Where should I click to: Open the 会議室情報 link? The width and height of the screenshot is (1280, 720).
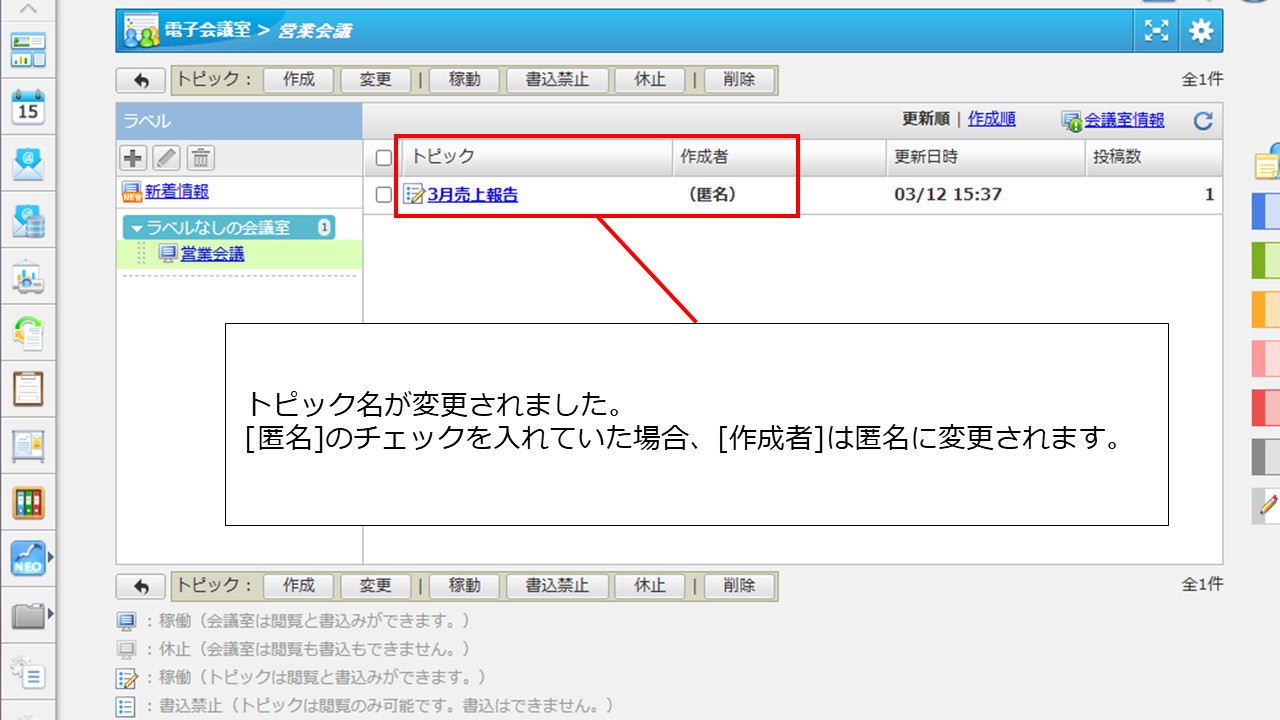click(1125, 120)
